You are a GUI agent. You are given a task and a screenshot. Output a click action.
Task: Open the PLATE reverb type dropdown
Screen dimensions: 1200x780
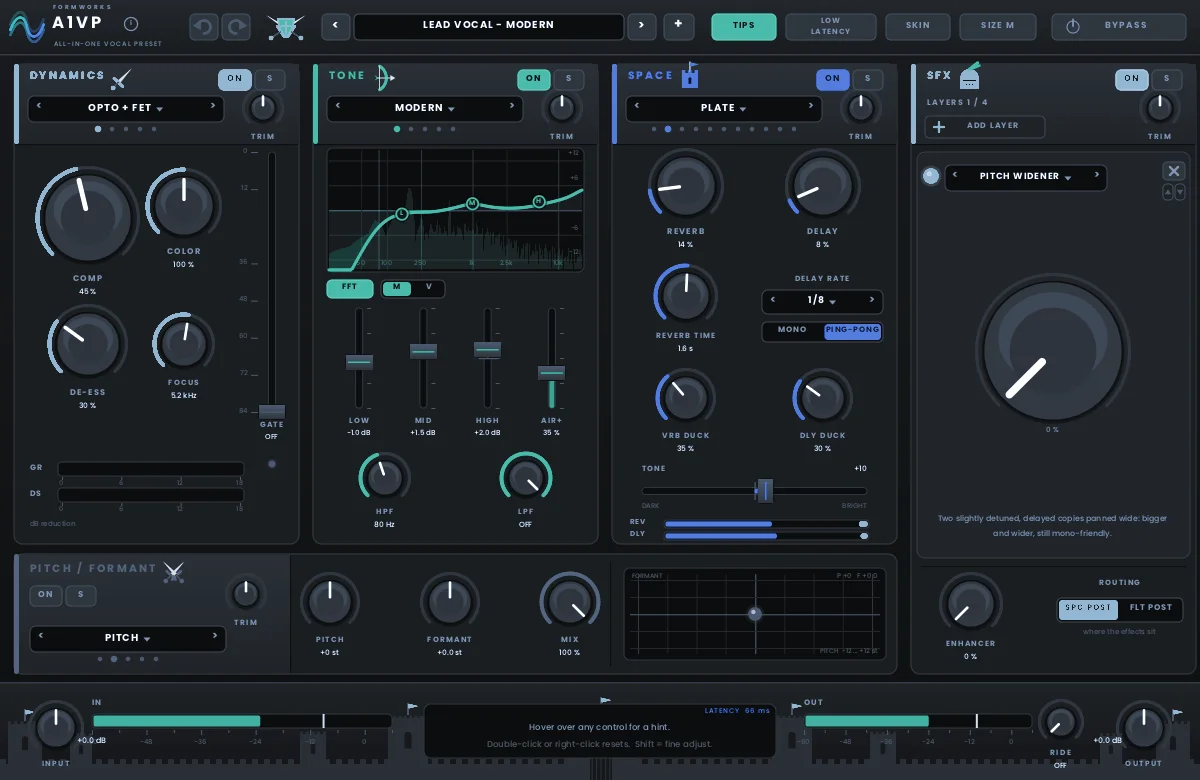pos(724,108)
